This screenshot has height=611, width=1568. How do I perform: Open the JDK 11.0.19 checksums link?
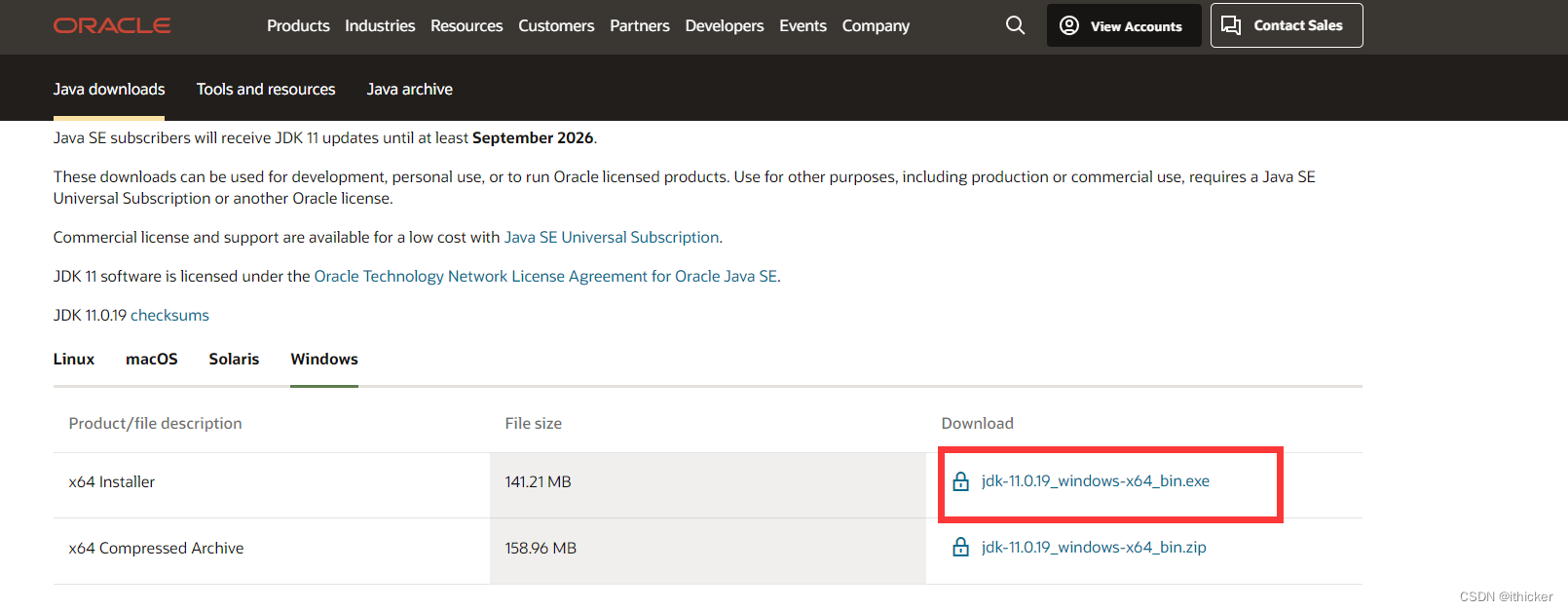169,315
